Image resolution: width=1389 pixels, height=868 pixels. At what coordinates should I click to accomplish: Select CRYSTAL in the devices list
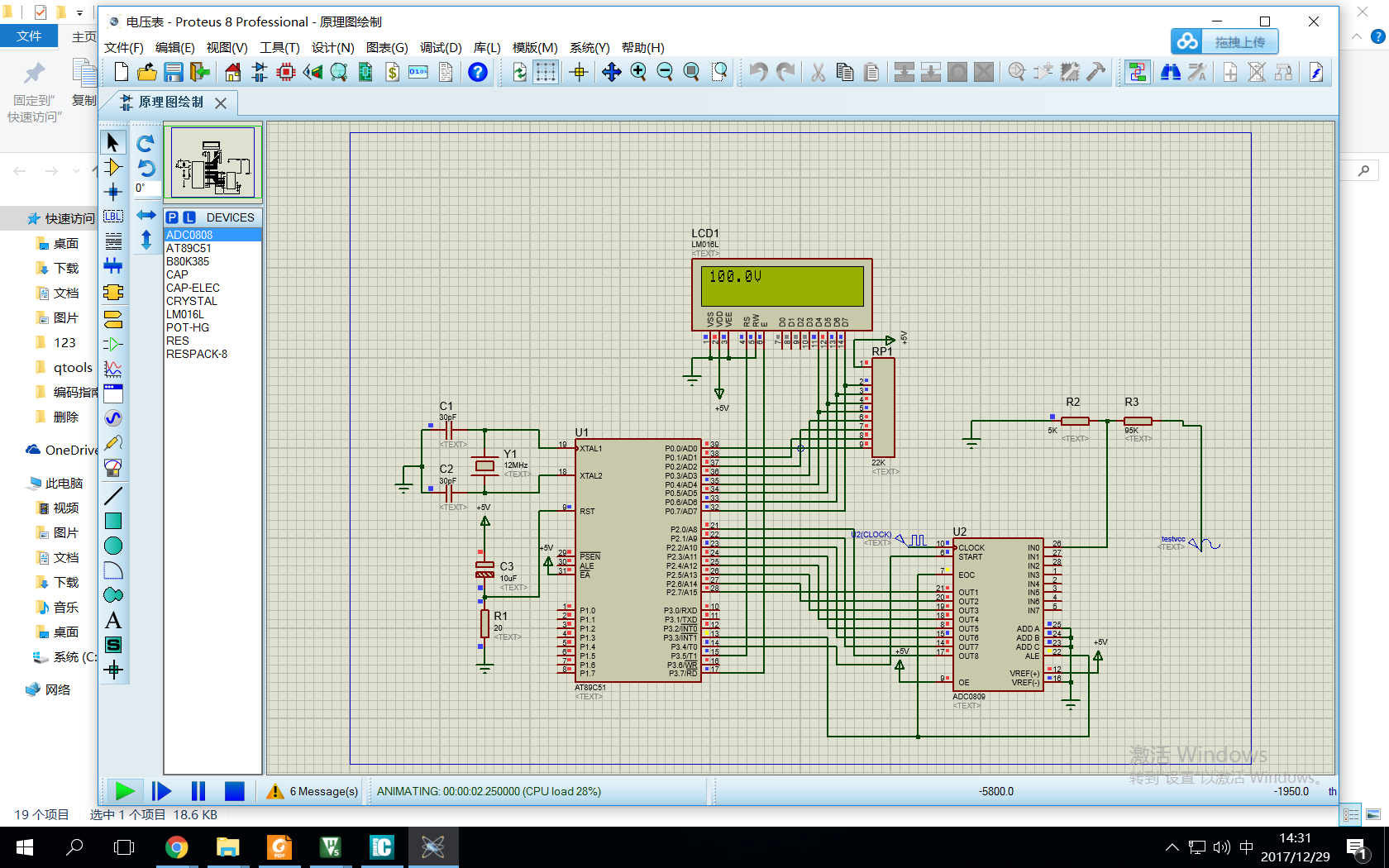212,301
